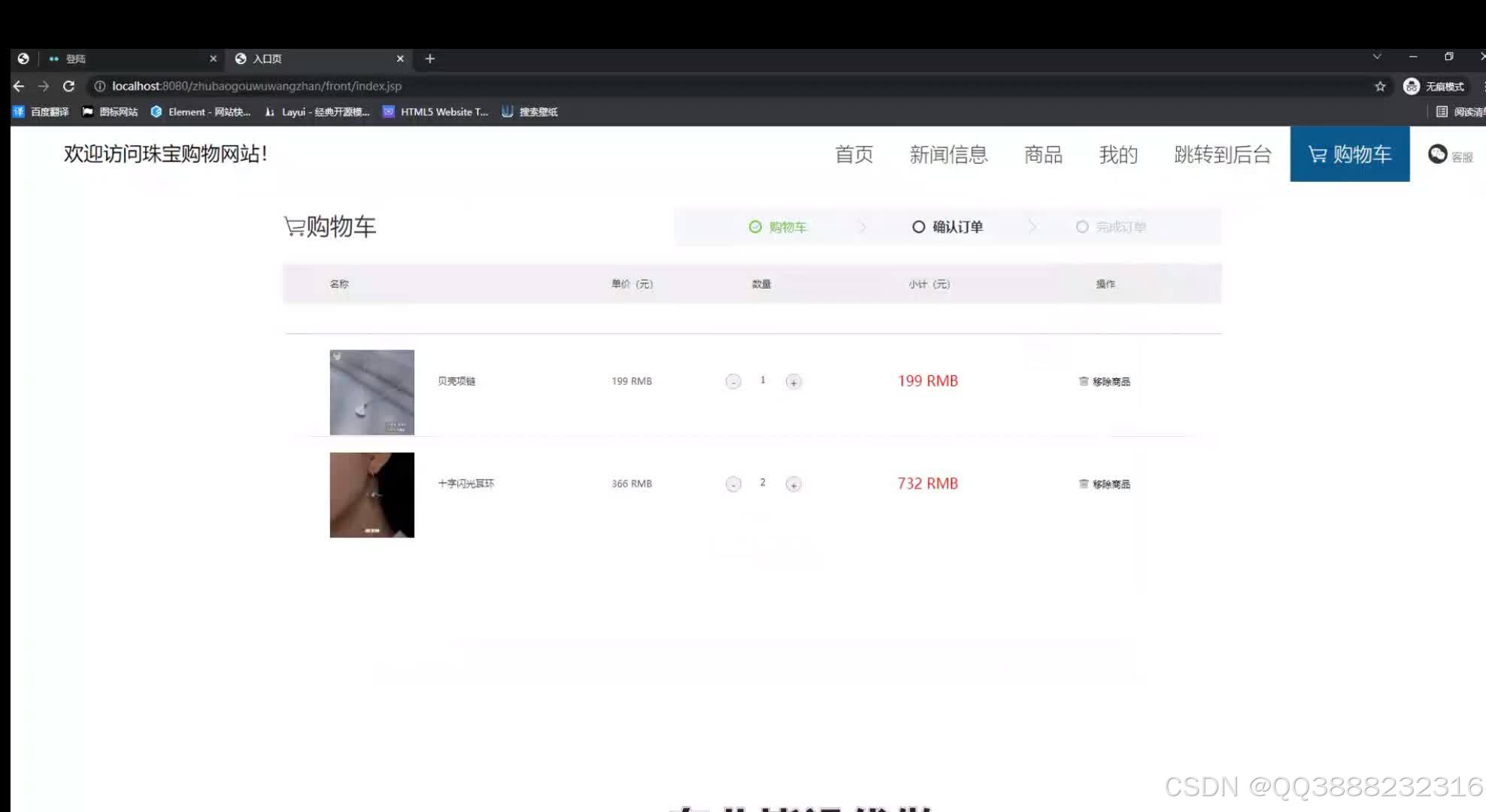
Task: Increase quantity of 十字闪光耳环
Action: point(793,484)
